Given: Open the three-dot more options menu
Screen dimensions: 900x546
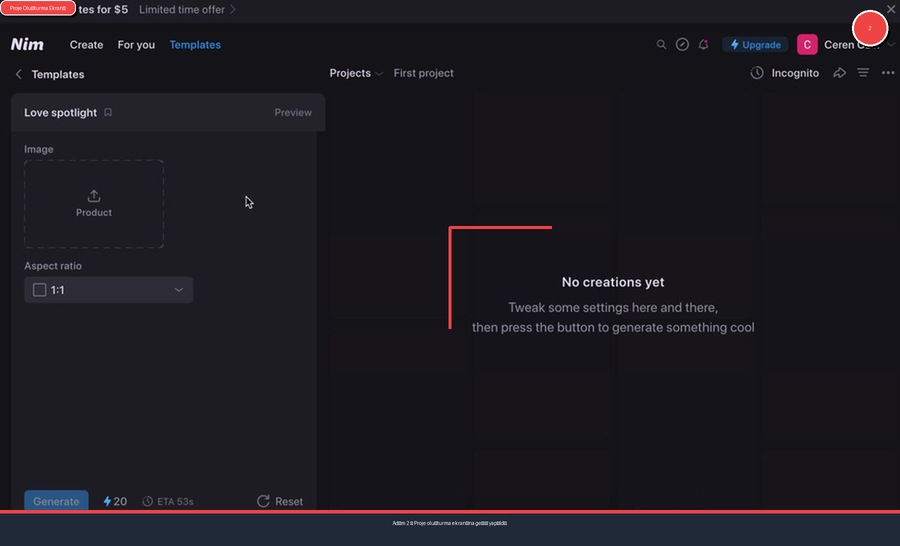Looking at the screenshot, I should pyautogui.click(x=888, y=73).
